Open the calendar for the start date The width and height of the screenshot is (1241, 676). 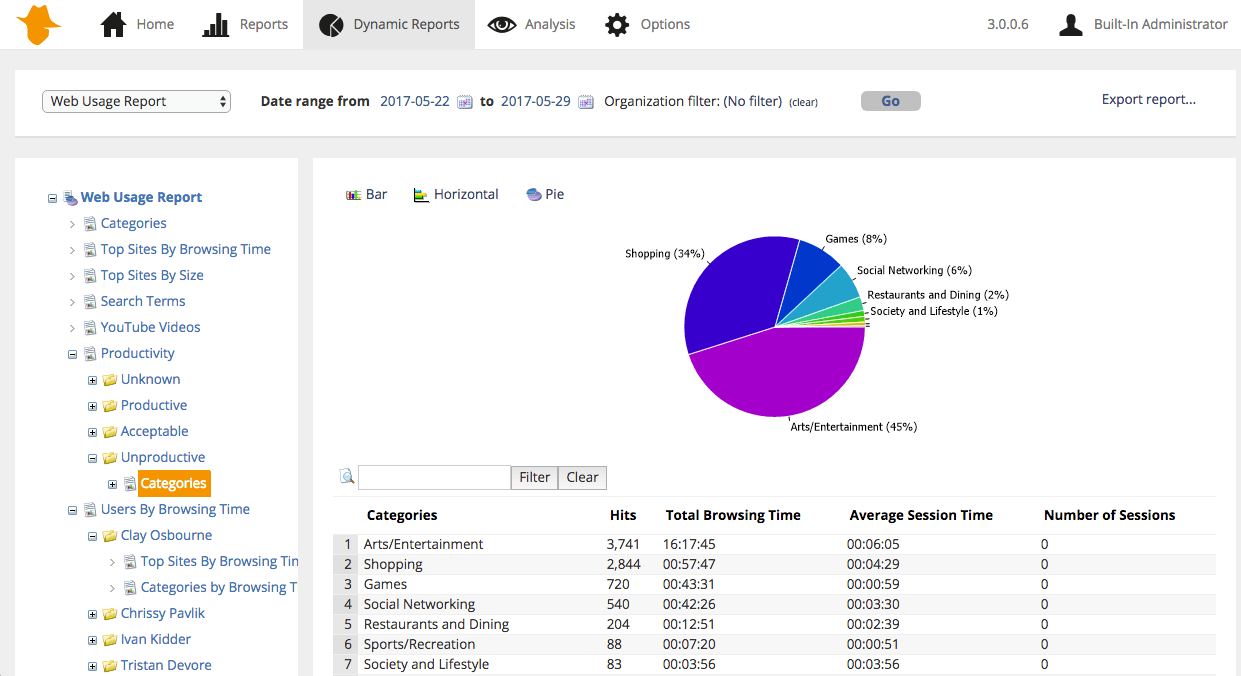464,101
